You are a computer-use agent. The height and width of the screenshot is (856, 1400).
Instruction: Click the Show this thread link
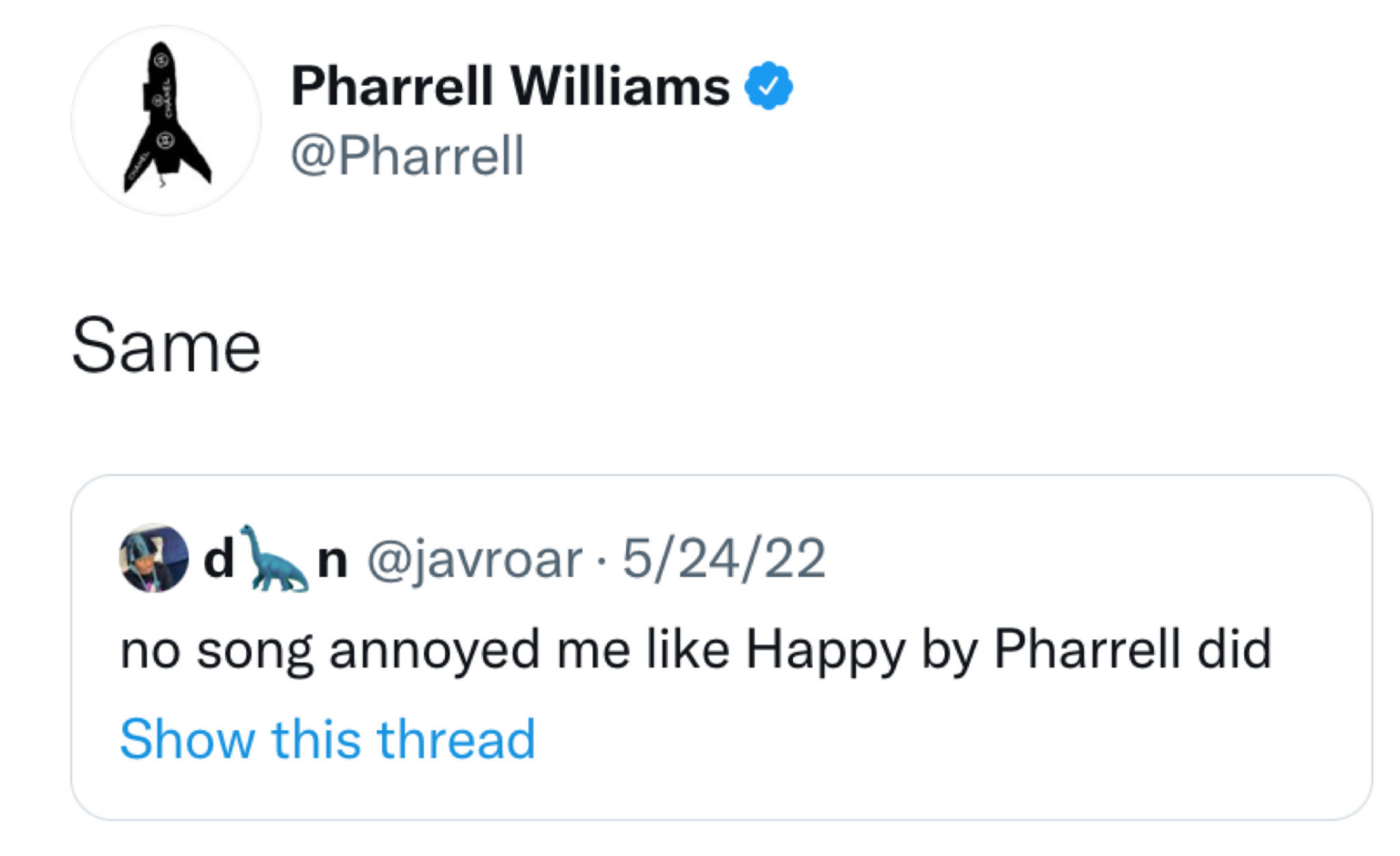pyautogui.click(x=327, y=738)
